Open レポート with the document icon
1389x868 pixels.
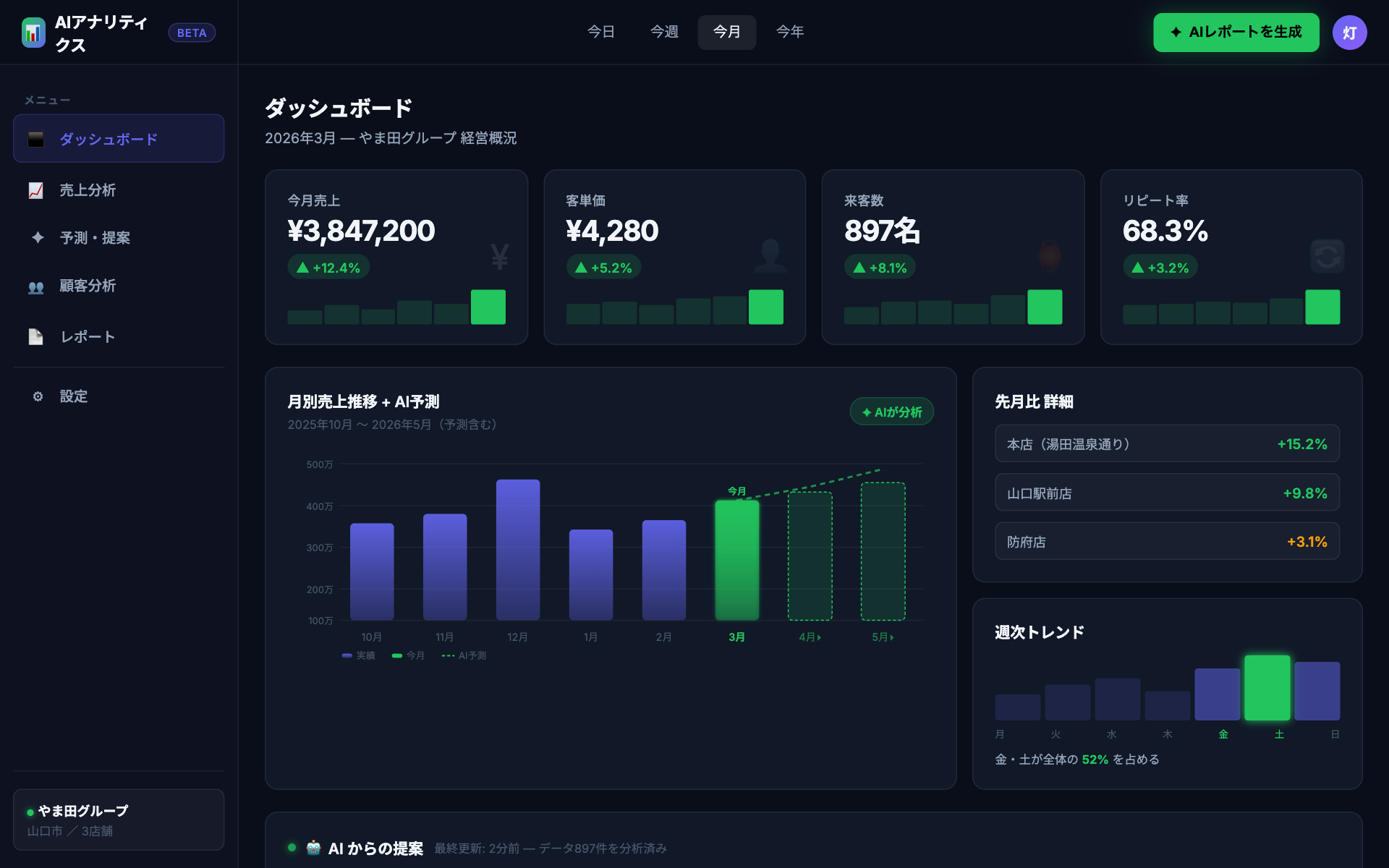pos(35,336)
